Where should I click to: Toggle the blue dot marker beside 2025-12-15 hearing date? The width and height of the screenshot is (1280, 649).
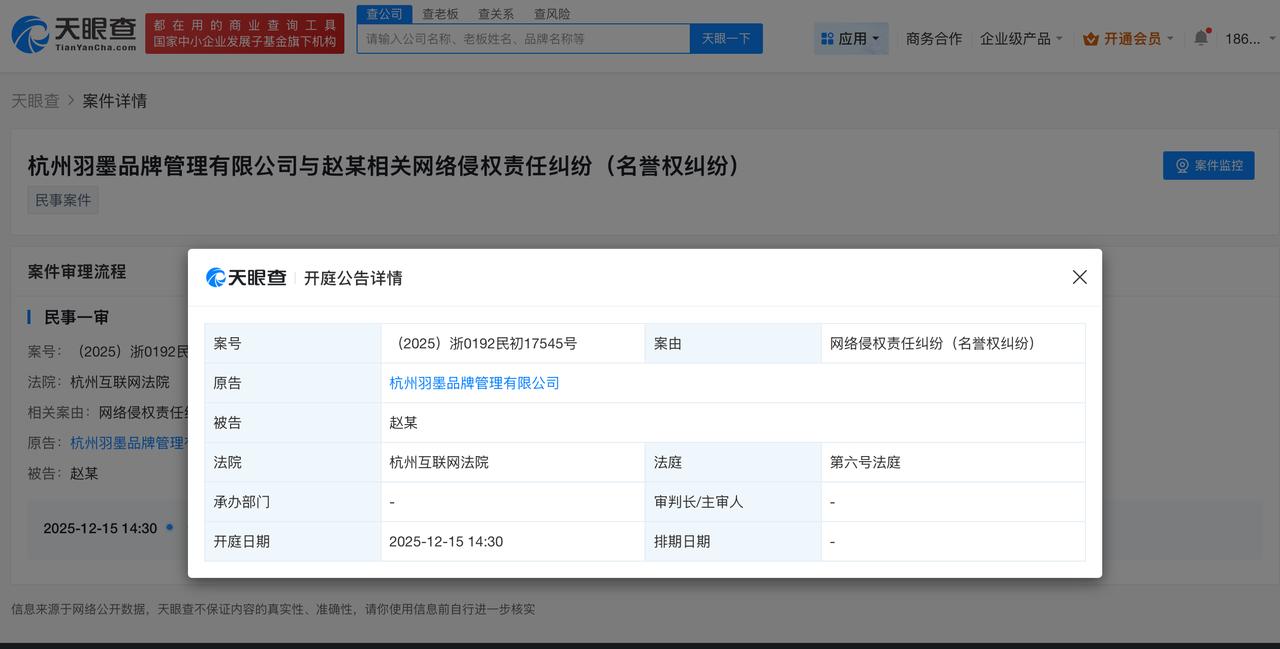point(169,528)
